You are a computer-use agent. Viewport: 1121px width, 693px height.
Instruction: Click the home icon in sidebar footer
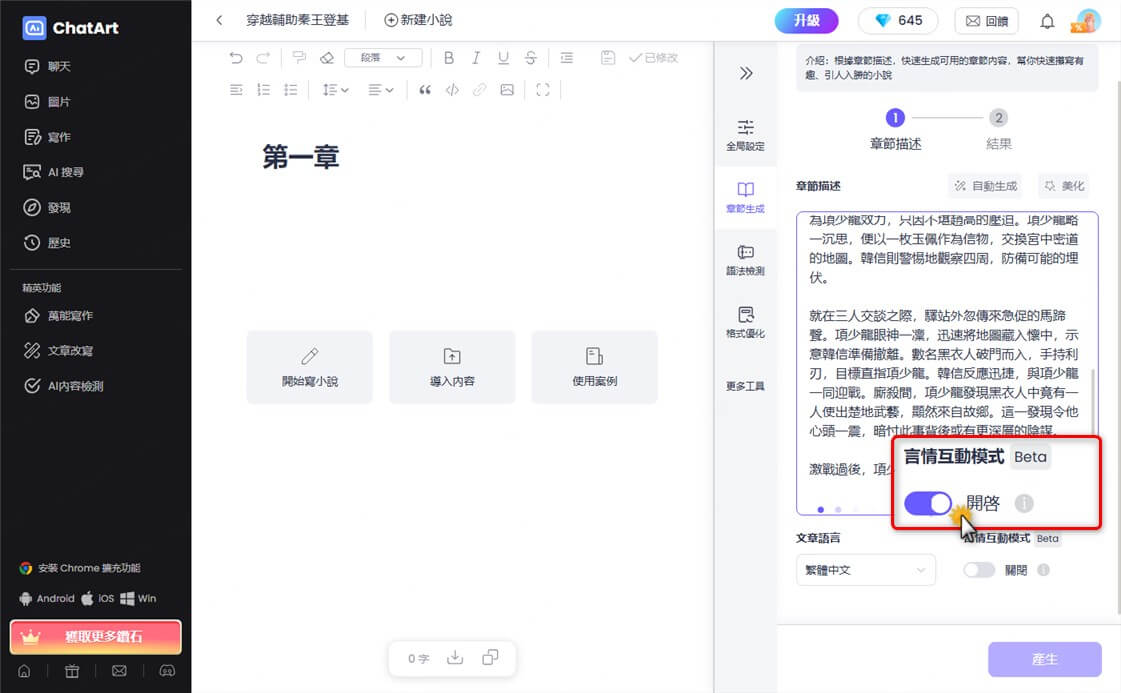point(24,671)
